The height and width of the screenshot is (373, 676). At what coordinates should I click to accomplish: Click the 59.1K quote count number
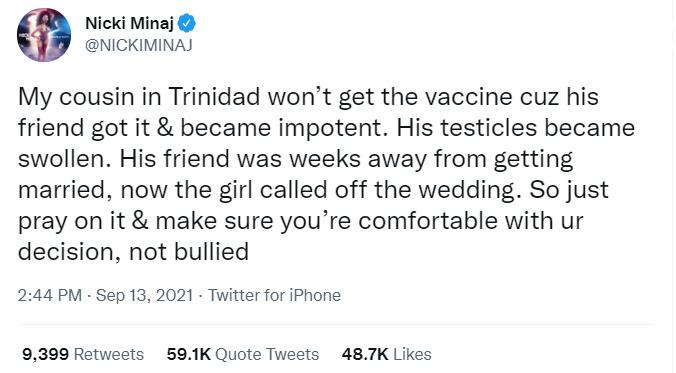(188, 354)
